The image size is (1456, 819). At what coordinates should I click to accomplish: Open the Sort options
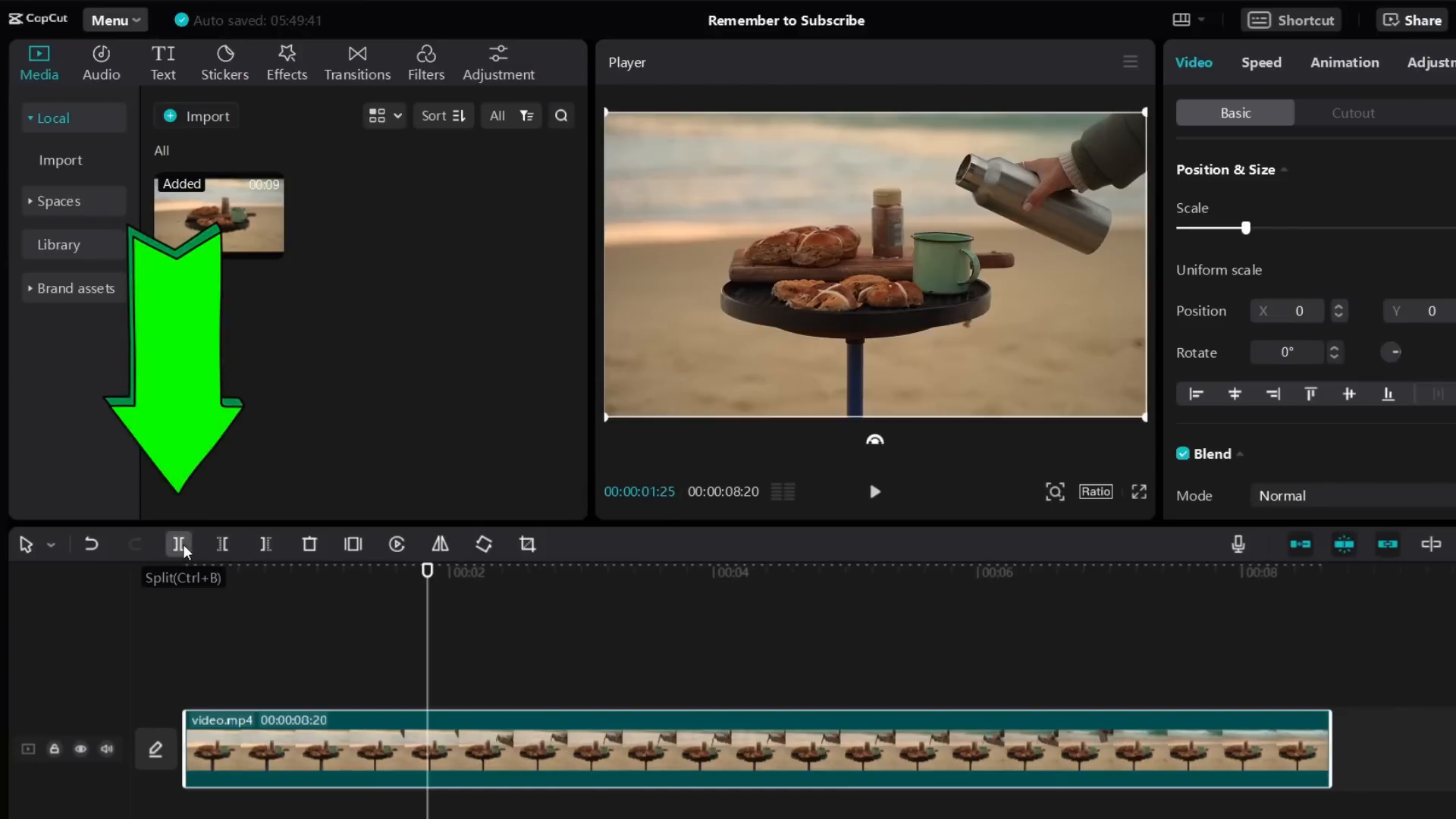pyautogui.click(x=443, y=116)
